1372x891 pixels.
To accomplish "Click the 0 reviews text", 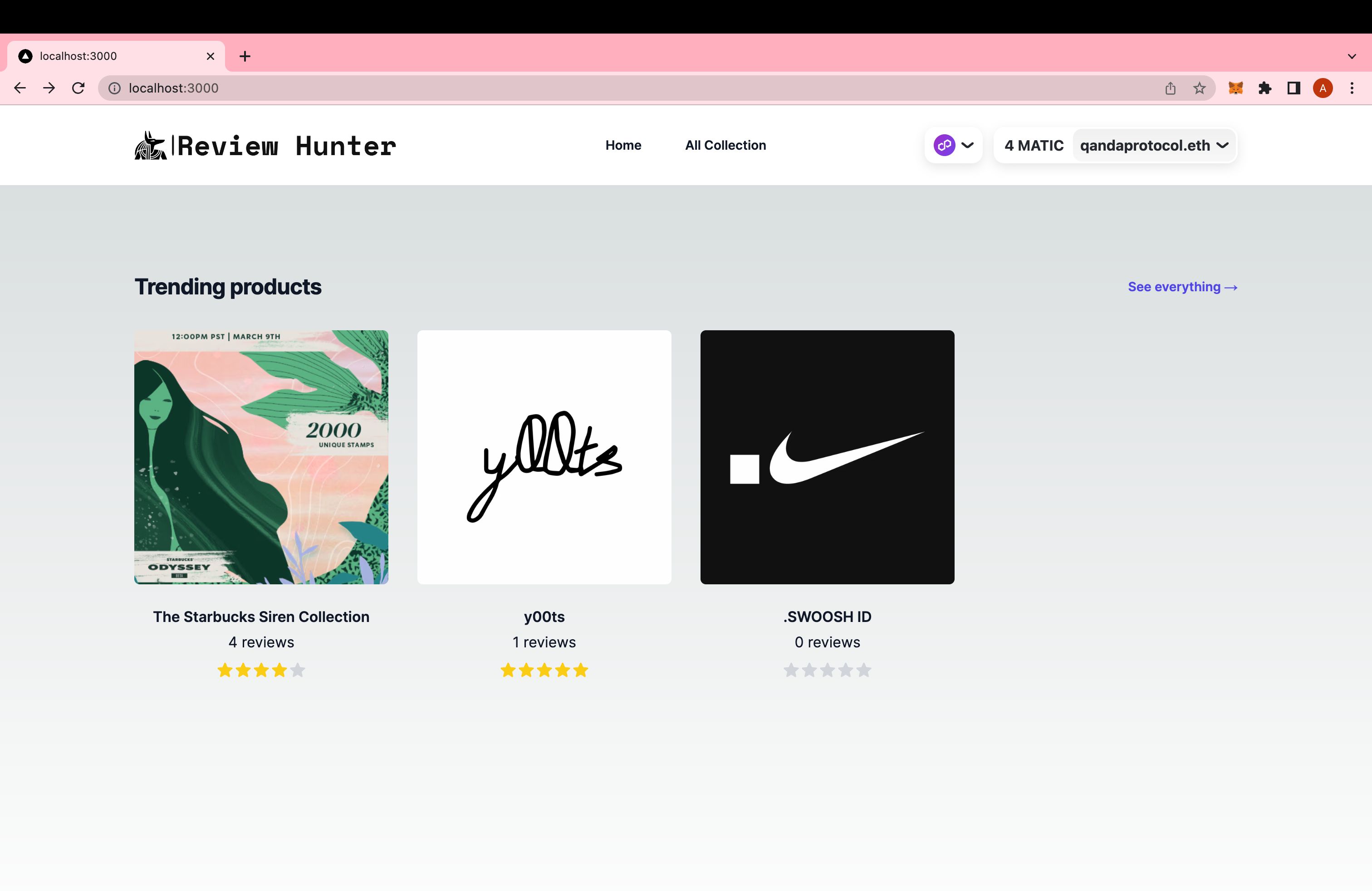I will 827,642.
